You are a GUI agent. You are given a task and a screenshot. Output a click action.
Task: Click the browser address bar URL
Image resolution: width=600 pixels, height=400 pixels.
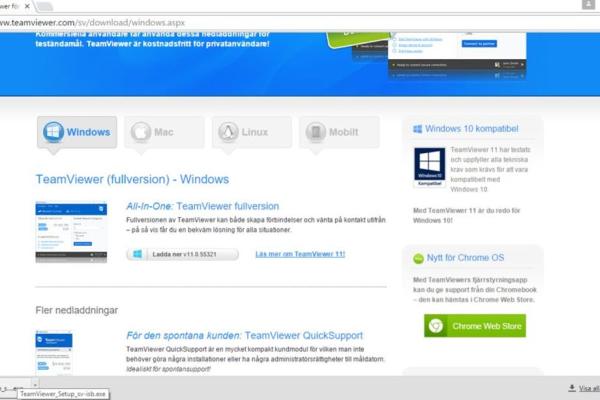92,23
